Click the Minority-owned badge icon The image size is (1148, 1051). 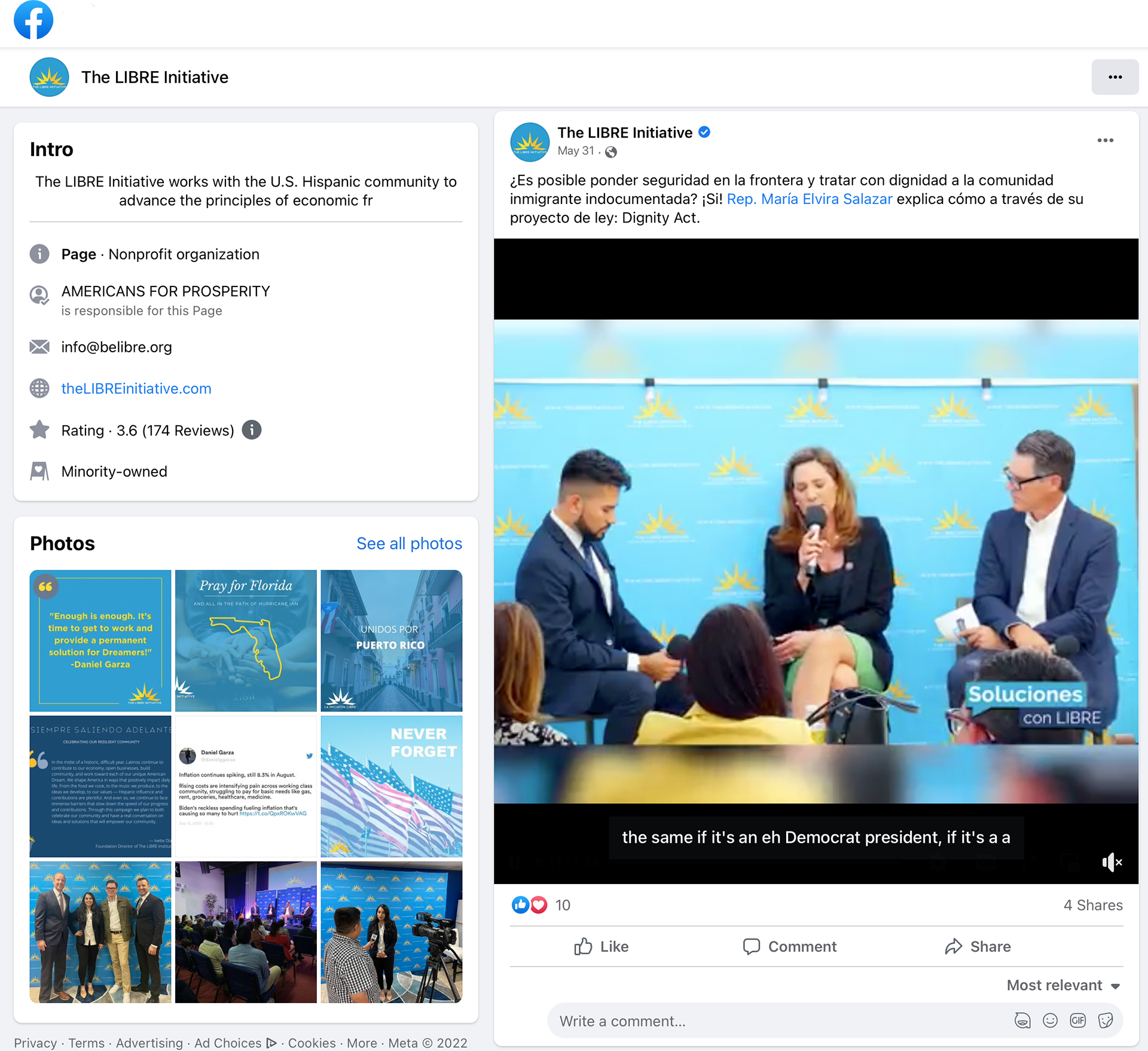point(39,471)
